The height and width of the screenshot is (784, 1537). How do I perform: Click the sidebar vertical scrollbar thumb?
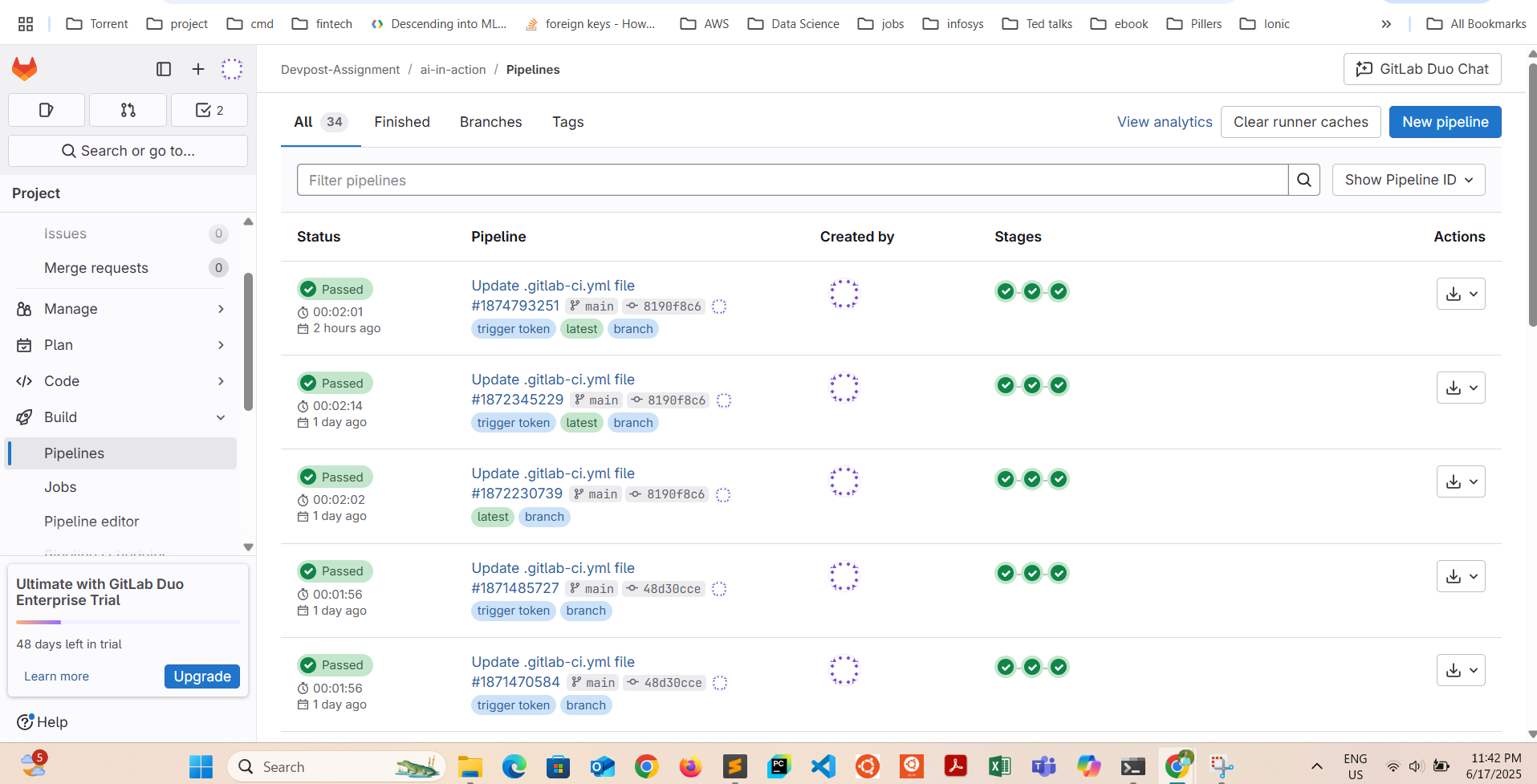[249, 341]
